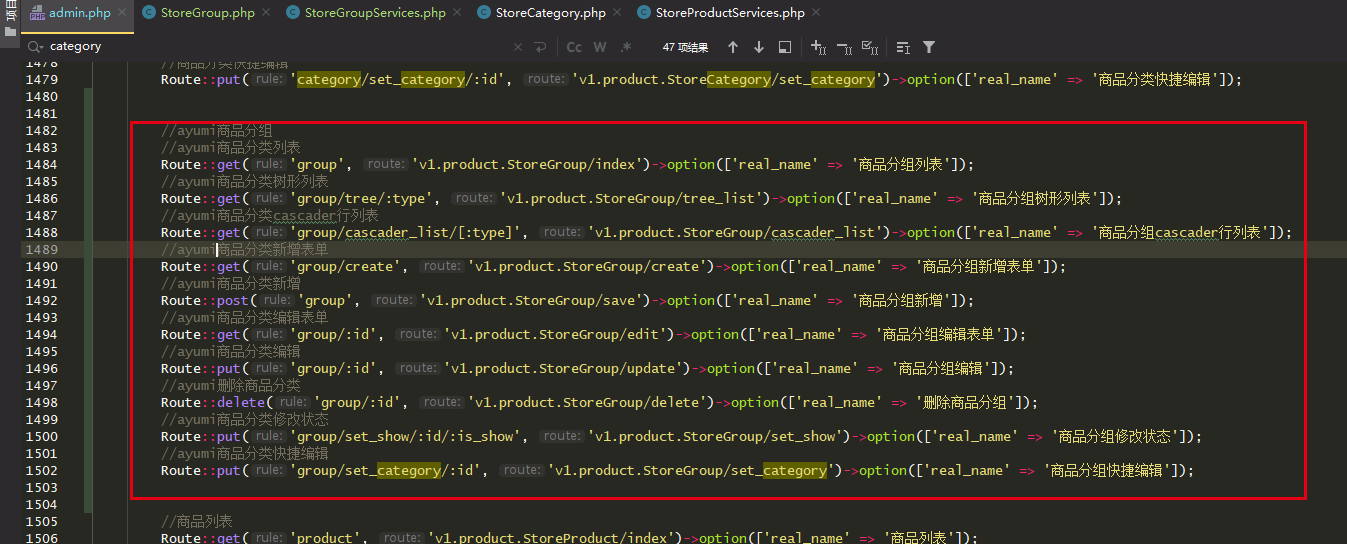Image resolution: width=1347 pixels, height=544 pixels.
Task: Toggle Words (W) search option
Action: [600, 46]
